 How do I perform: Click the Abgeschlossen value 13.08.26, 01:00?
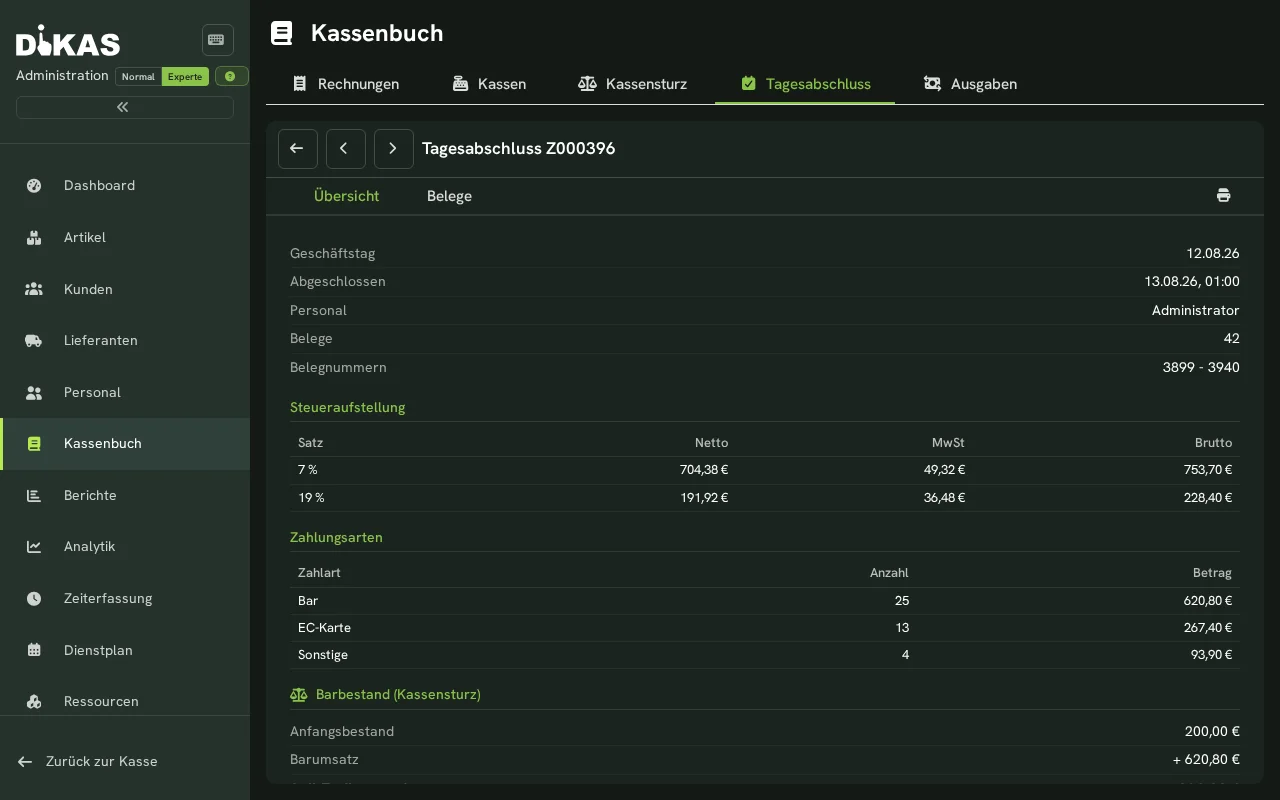[x=1192, y=282]
